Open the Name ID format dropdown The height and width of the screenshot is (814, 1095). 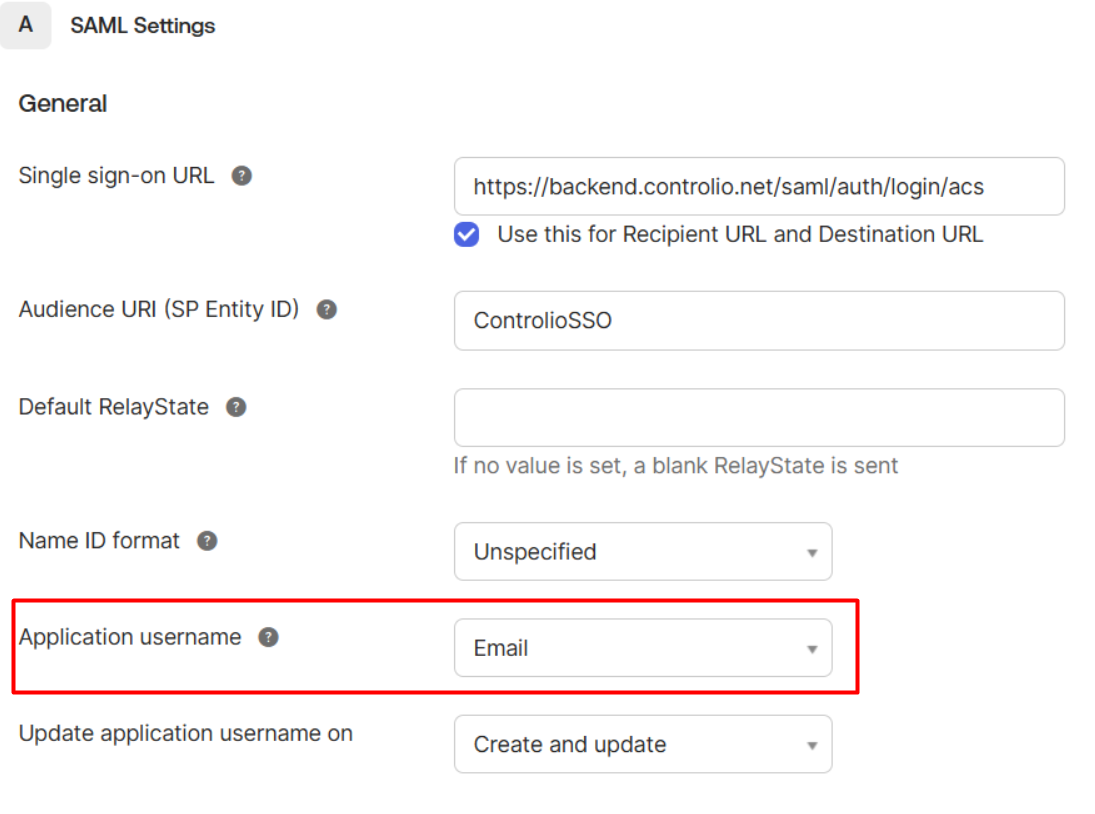(x=643, y=552)
